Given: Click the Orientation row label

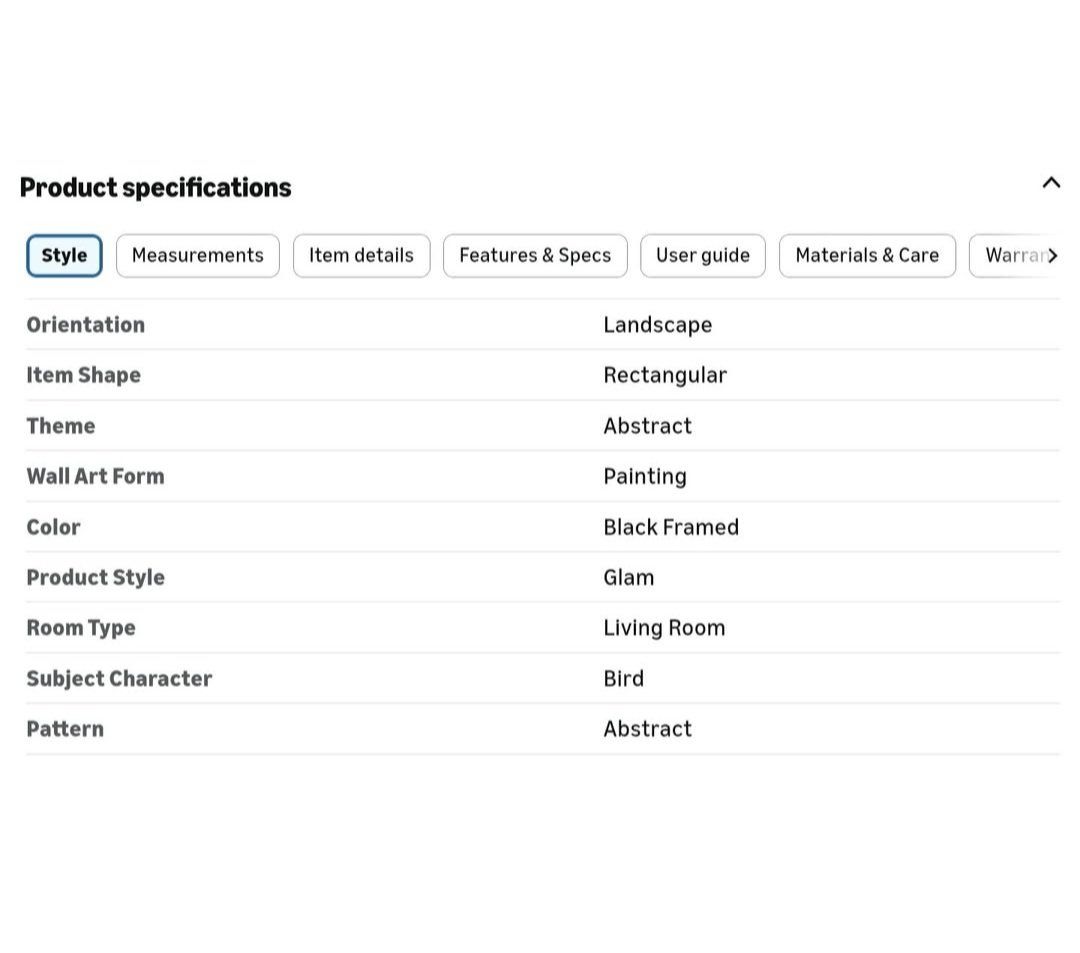Looking at the screenshot, I should tap(85, 324).
